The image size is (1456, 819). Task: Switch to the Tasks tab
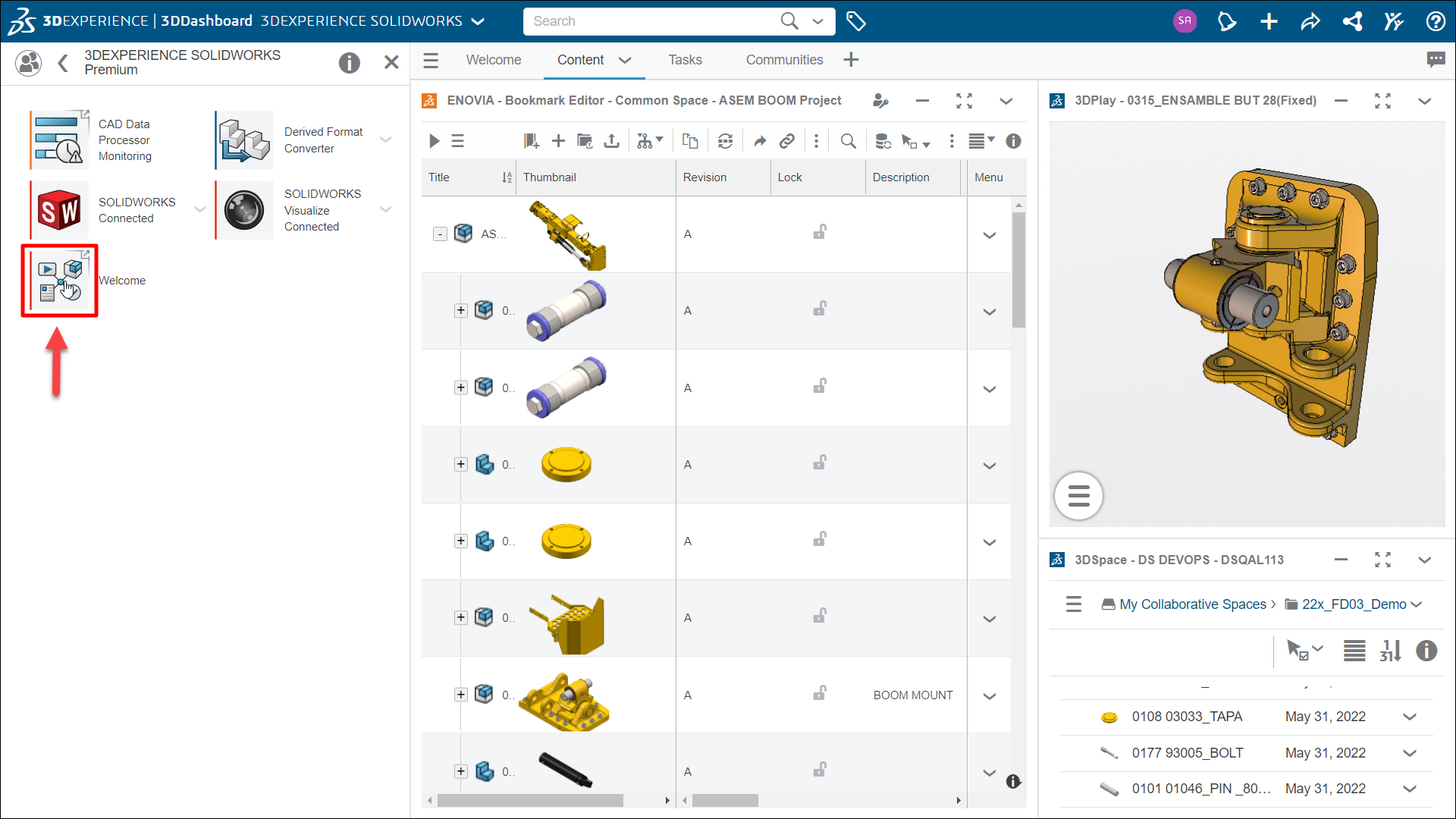(x=685, y=60)
